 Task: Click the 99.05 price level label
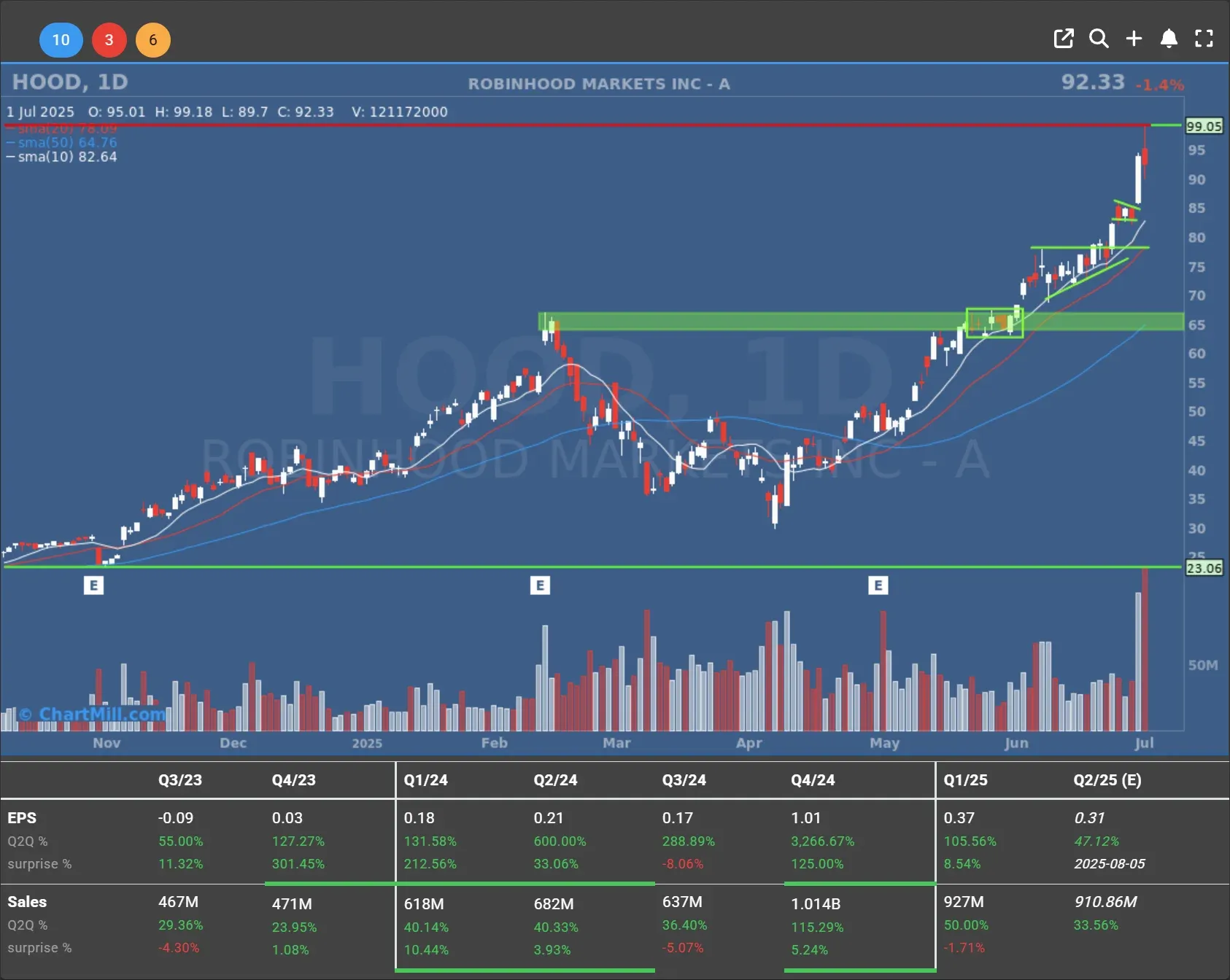click(x=1204, y=126)
